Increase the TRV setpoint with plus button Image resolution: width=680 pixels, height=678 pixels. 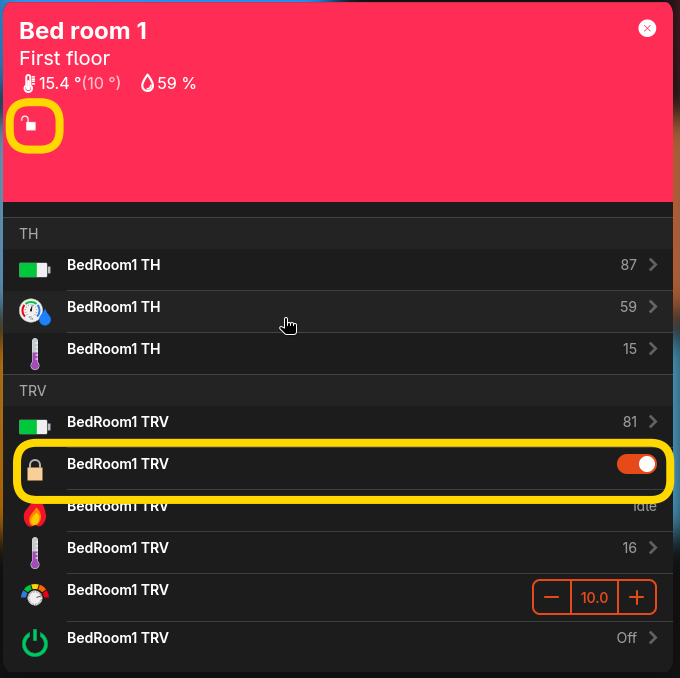pyautogui.click(x=637, y=598)
